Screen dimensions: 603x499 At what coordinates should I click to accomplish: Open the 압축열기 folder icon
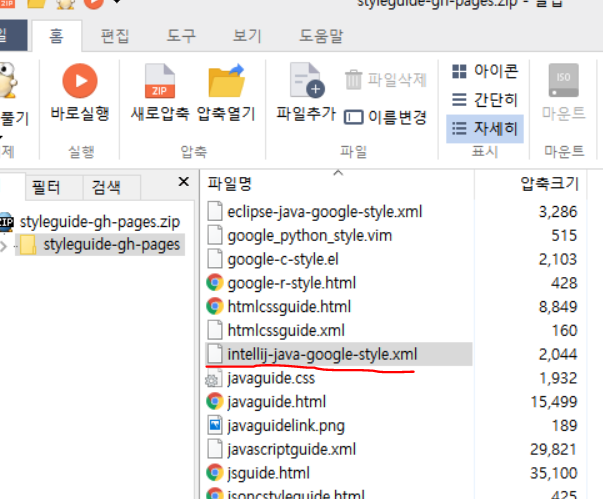coord(227,81)
